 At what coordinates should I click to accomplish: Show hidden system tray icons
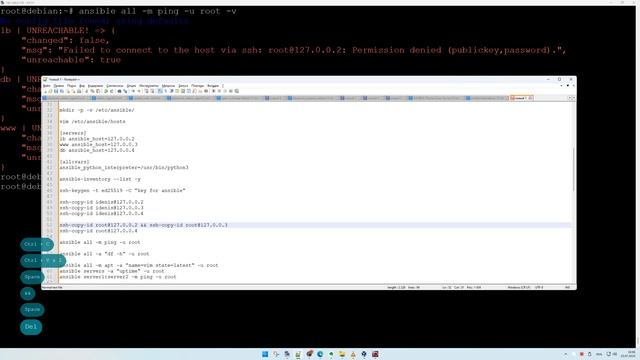point(566,354)
